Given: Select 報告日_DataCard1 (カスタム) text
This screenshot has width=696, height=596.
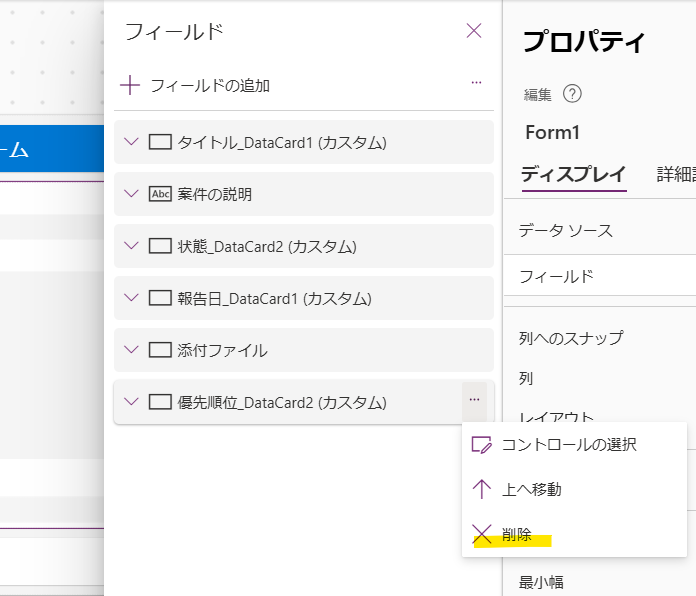Looking at the screenshot, I should coord(274,299).
